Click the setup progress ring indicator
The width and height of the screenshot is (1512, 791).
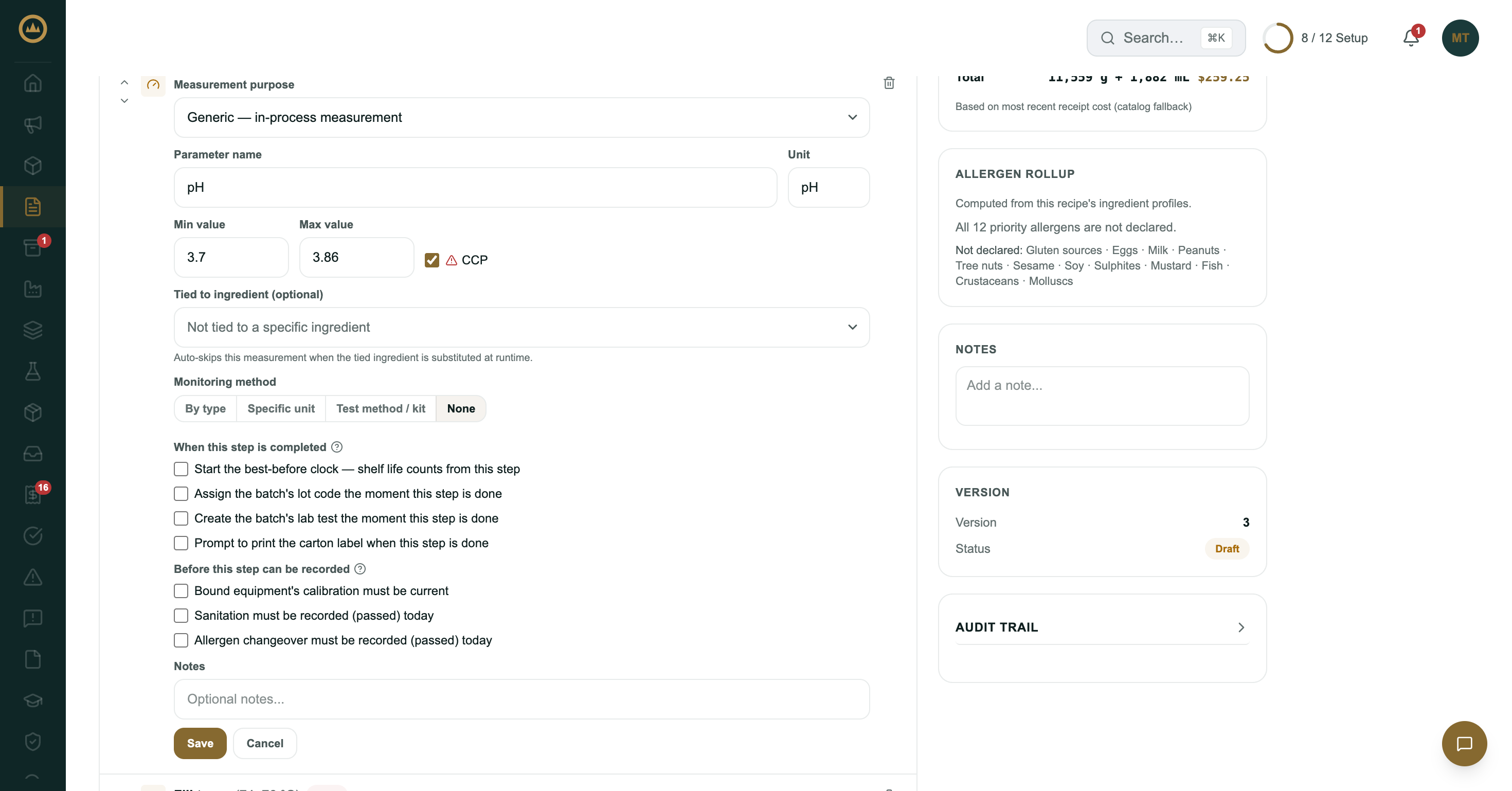[1277, 38]
